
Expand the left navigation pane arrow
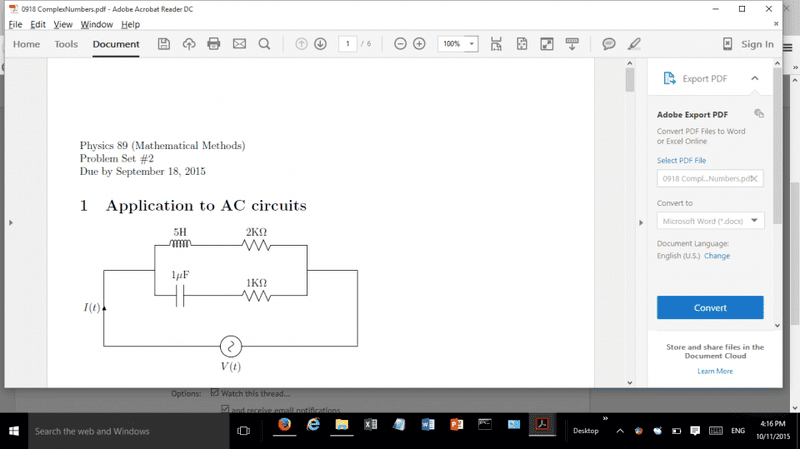[11, 222]
